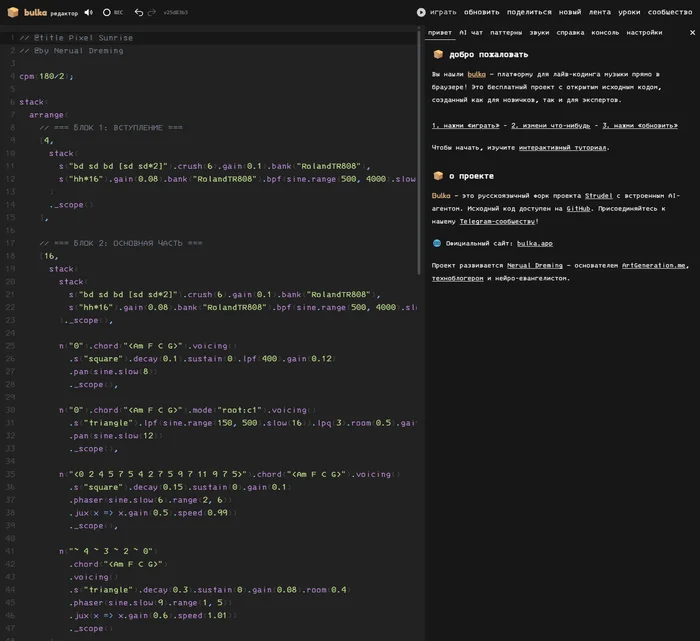Open the GitHub source link
The image size is (700, 641).
pyautogui.click(x=578, y=208)
